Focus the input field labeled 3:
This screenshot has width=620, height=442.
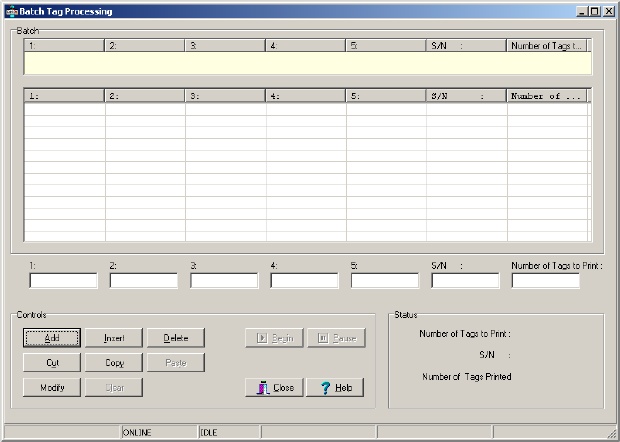point(224,281)
